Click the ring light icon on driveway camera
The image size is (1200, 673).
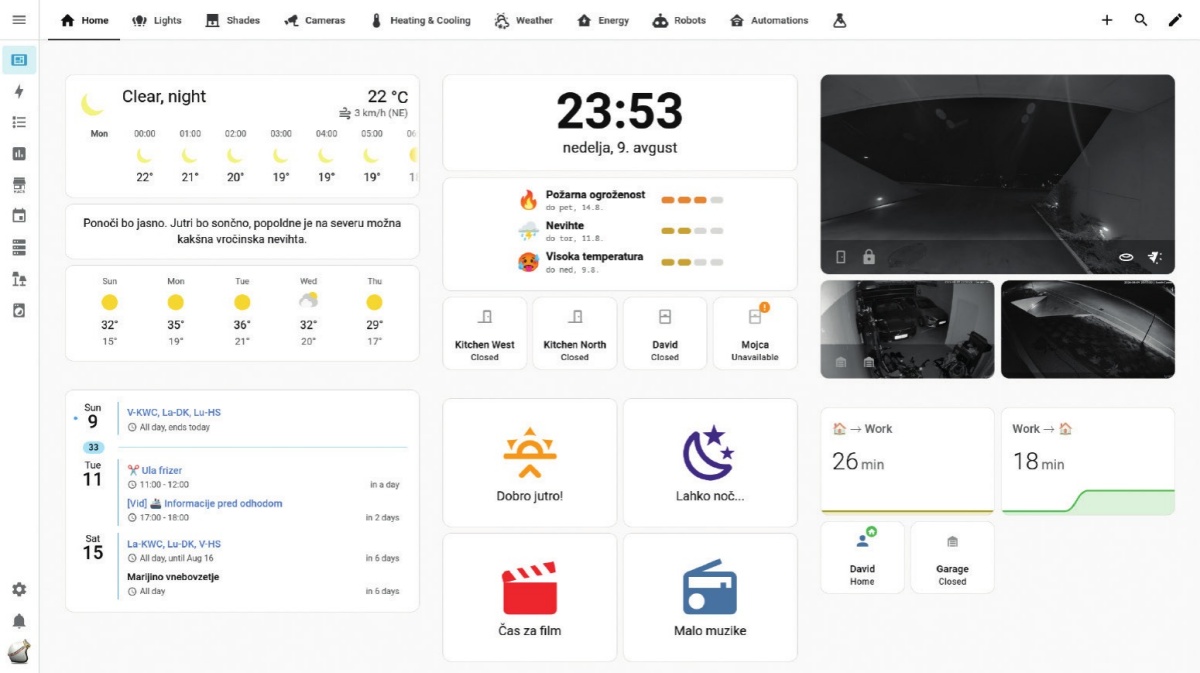click(x=1126, y=257)
